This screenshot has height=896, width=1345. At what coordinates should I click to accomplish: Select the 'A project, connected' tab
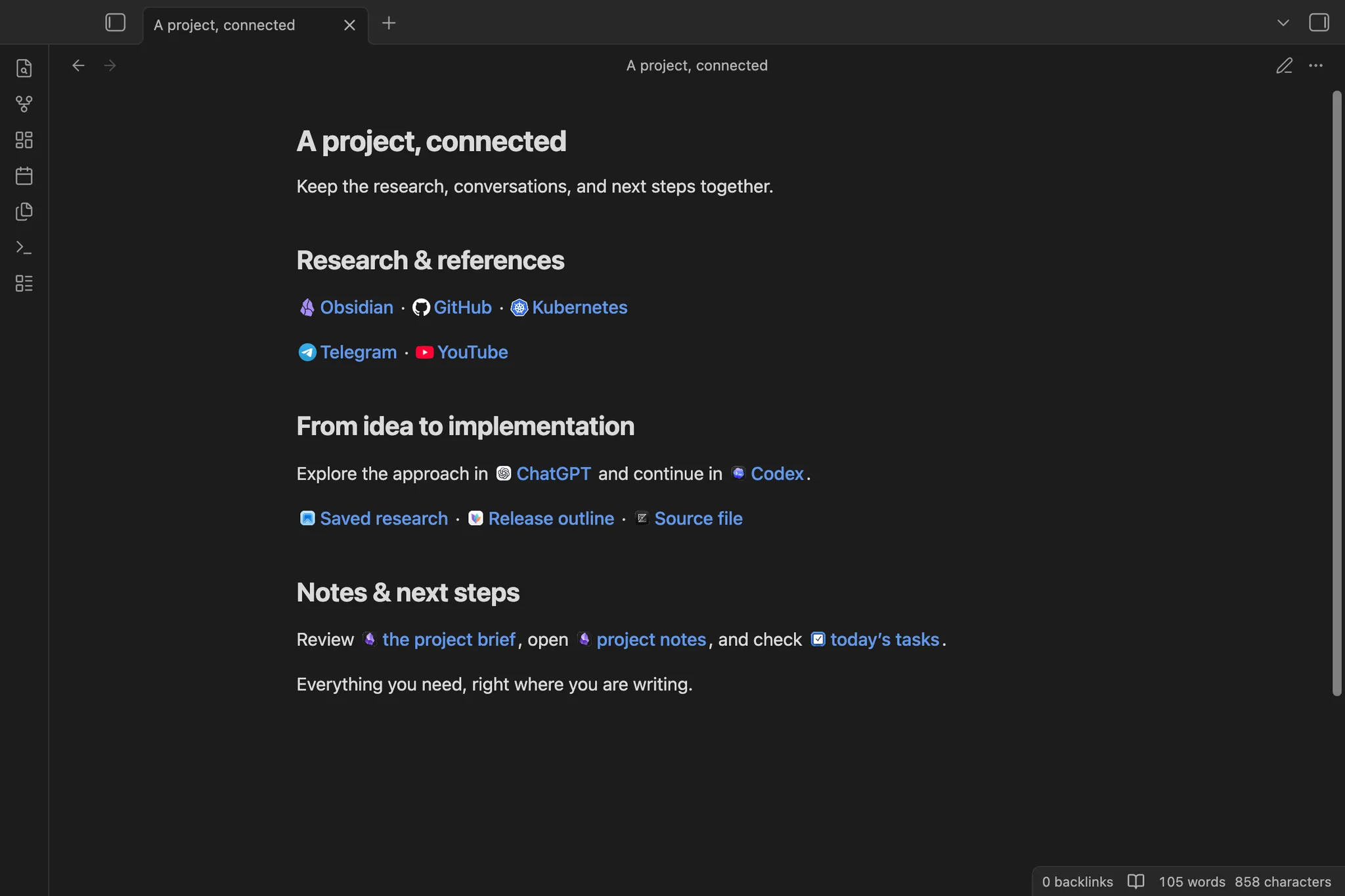coord(255,25)
